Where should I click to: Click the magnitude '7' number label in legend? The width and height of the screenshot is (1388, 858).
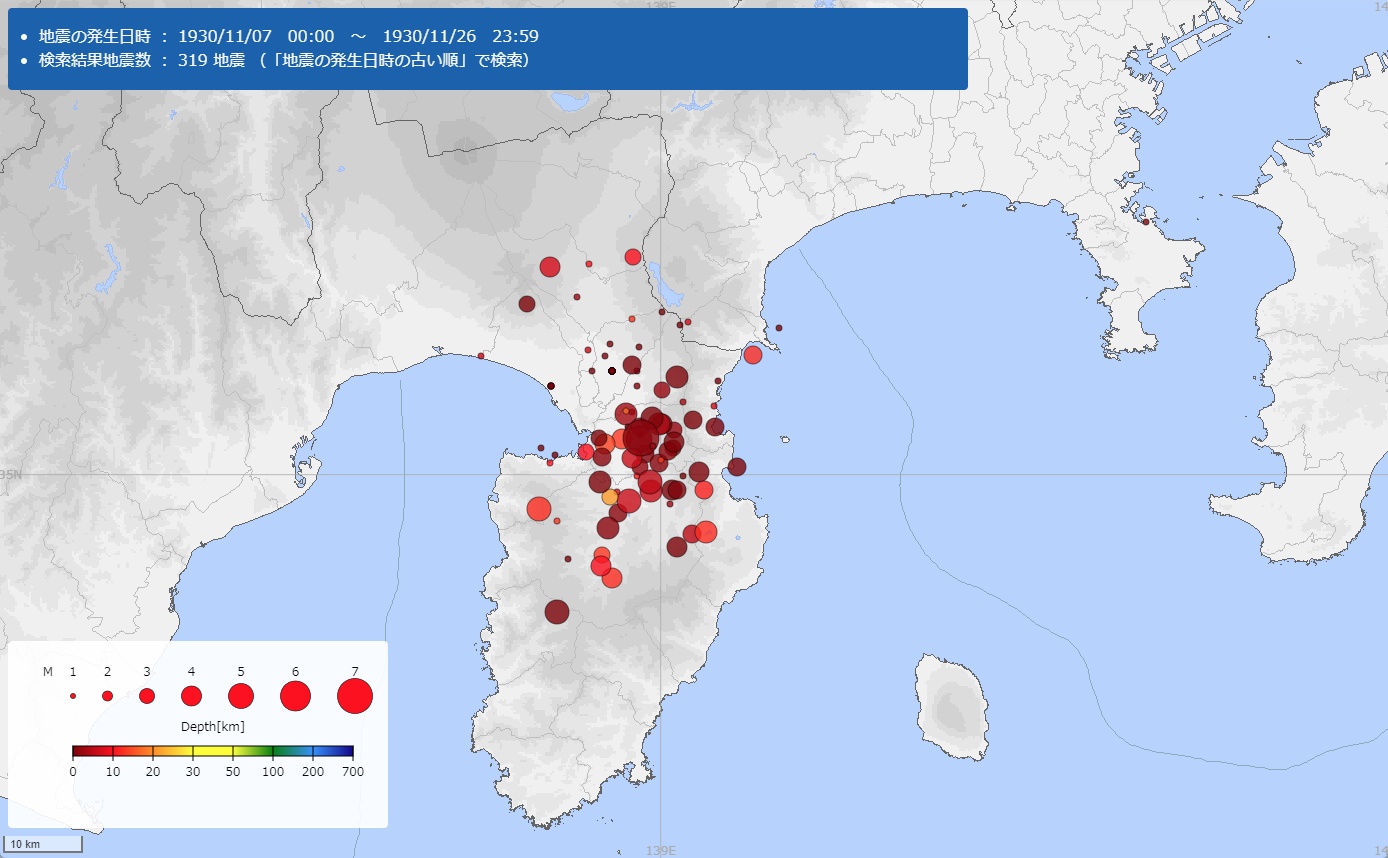pyautogui.click(x=355, y=671)
